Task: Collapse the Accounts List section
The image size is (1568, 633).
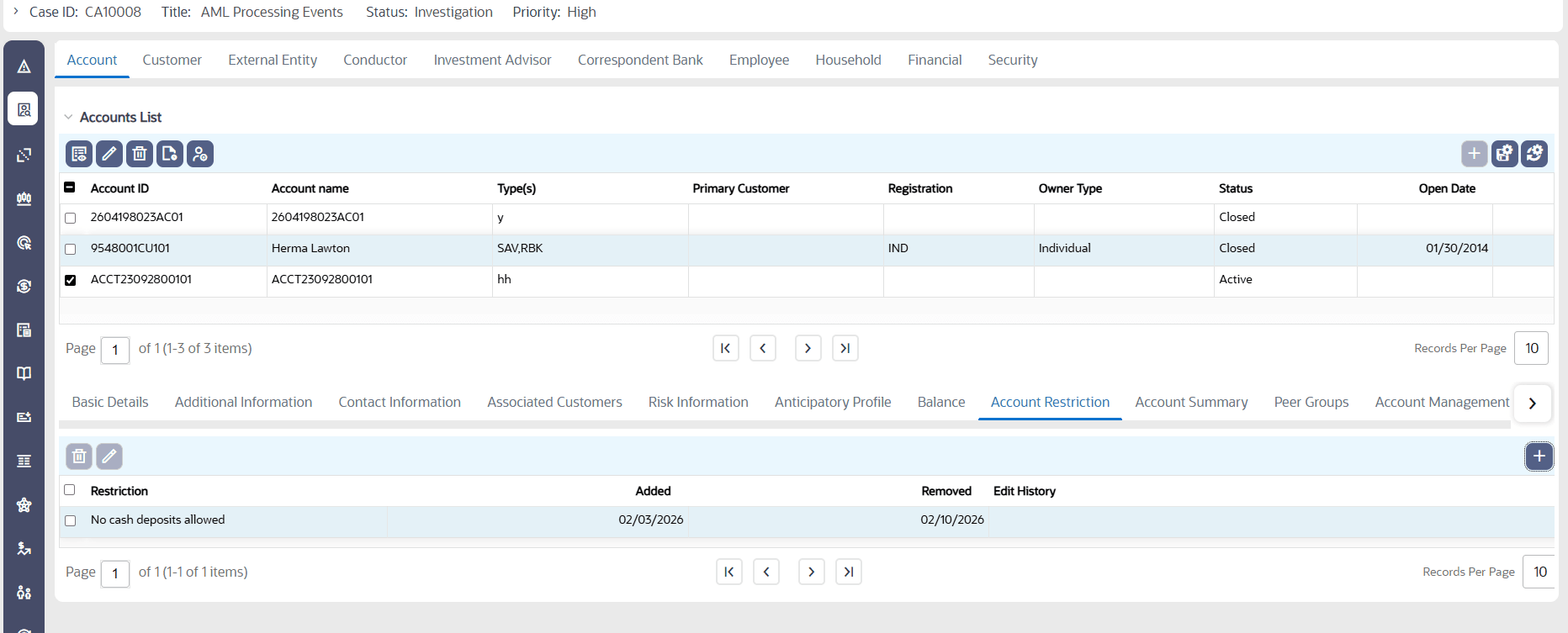Action: (68, 117)
